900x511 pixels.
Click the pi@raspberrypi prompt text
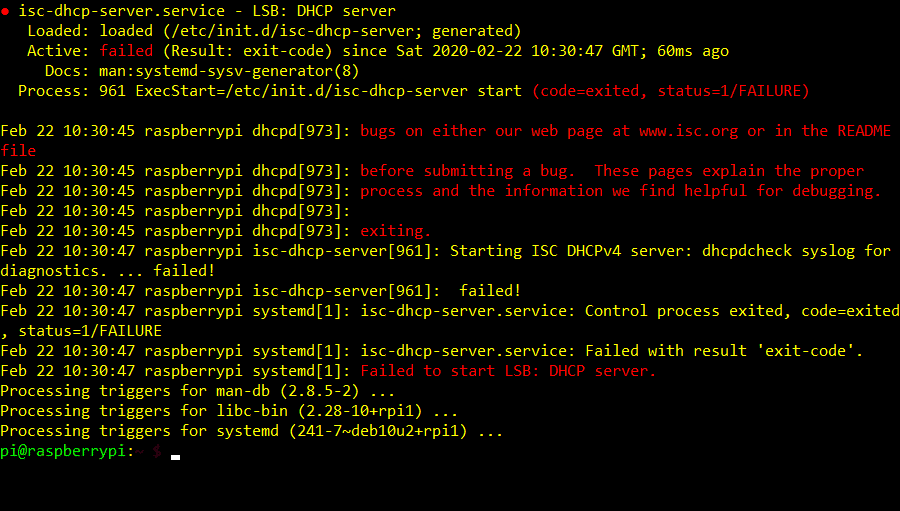click(x=62, y=451)
